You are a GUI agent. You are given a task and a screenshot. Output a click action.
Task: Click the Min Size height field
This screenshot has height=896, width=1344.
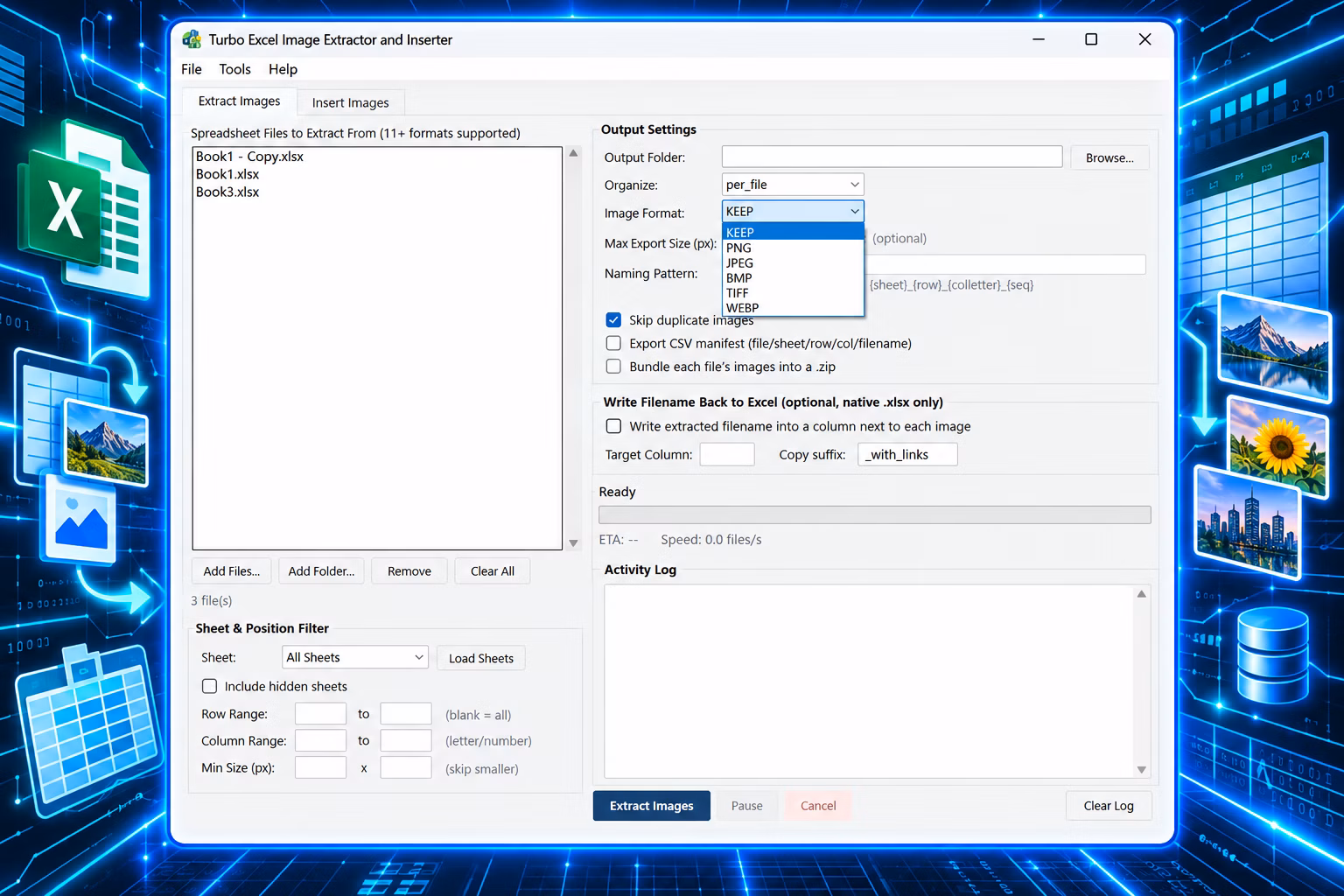click(406, 767)
